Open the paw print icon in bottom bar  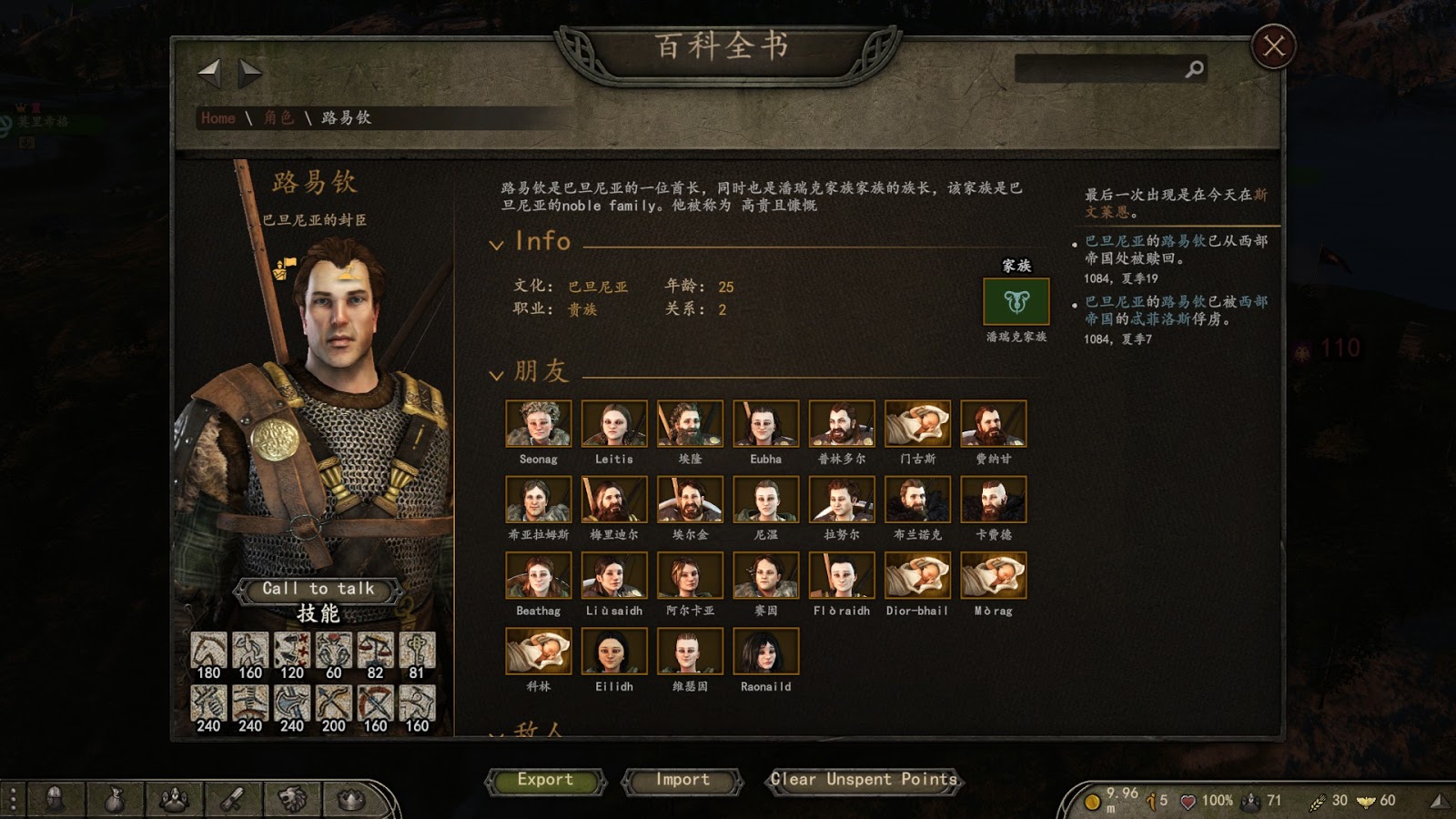coord(173,799)
